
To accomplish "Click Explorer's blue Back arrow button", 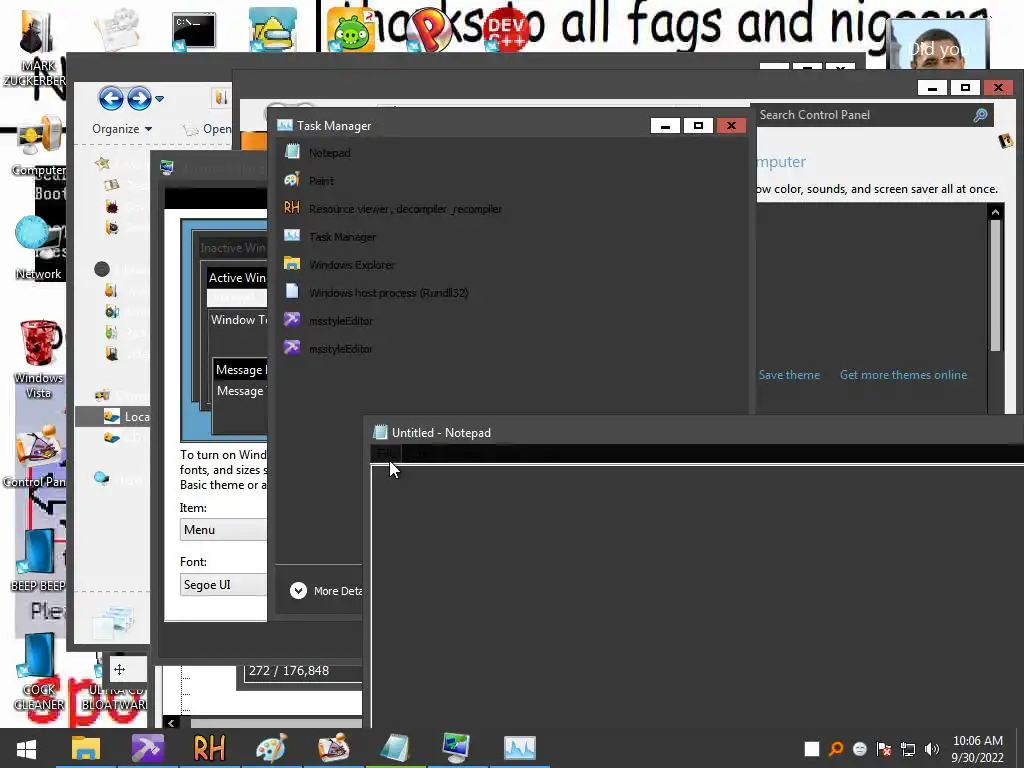I will [111, 99].
